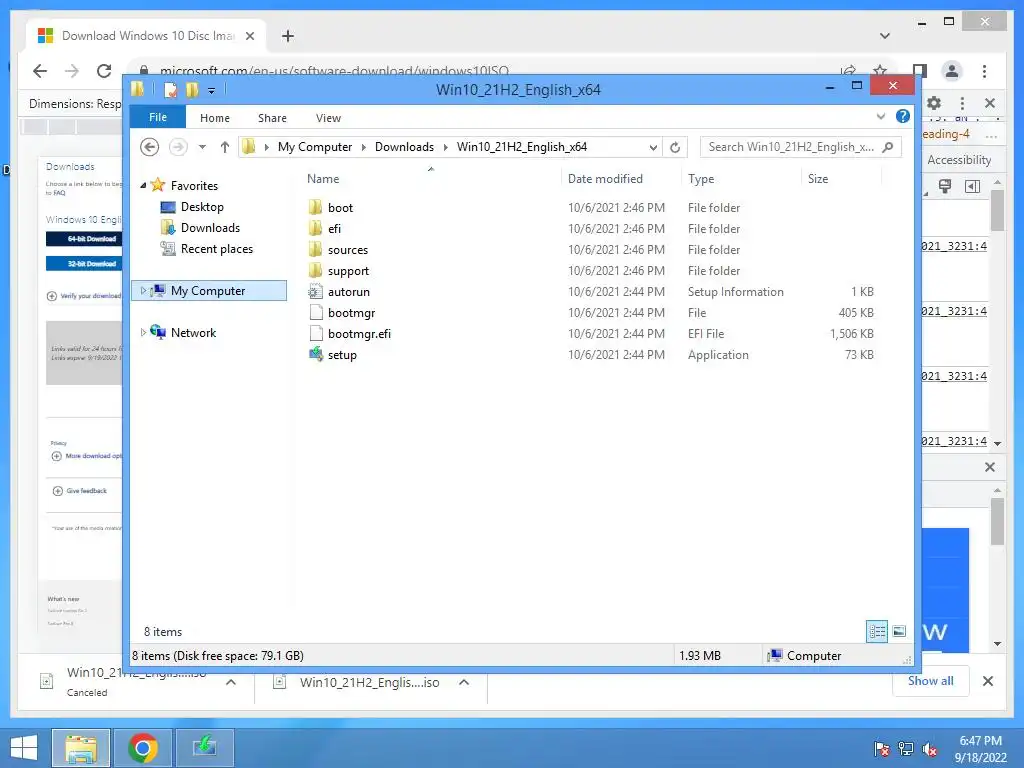This screenshot has width=1024, height=768.
Task: Open the boot folder icon
Action: [x=315, y=208]
